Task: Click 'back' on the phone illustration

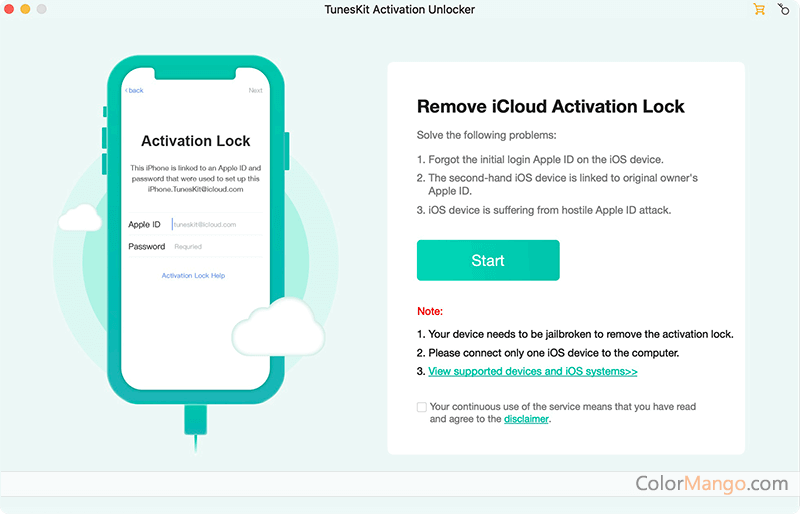Action: (x=134, y=90)
